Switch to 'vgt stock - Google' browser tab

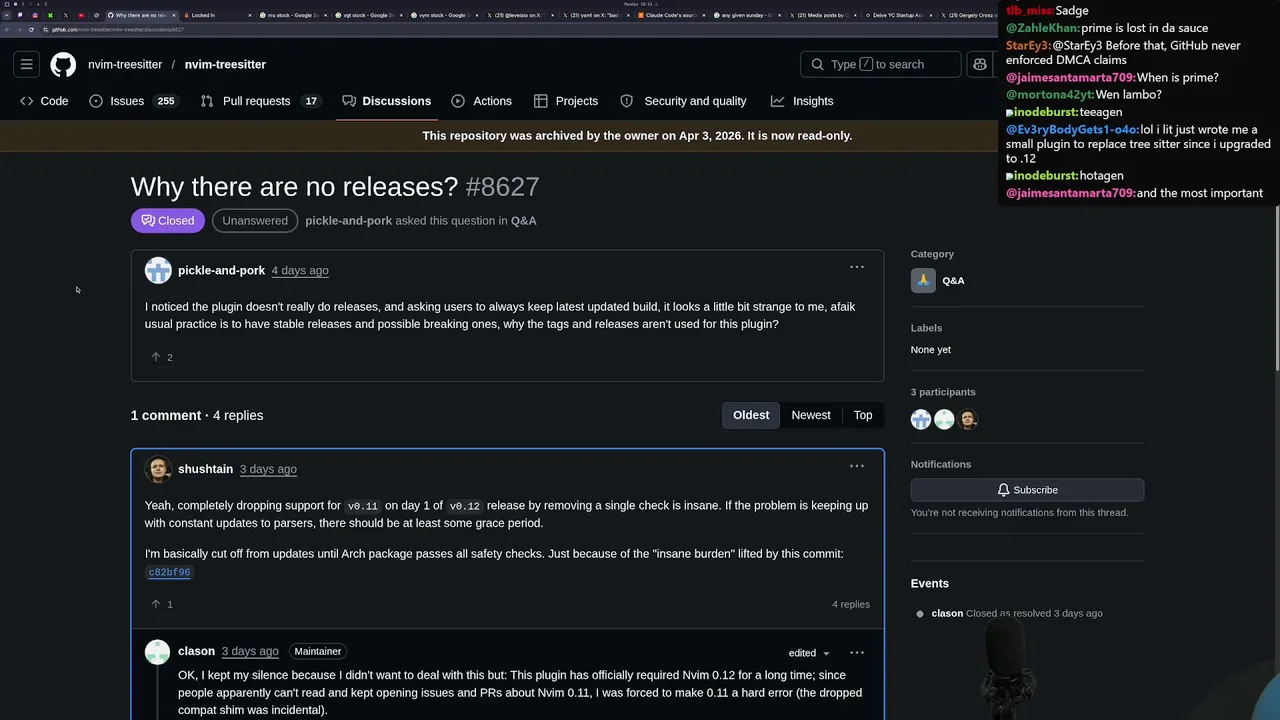point(369,15)
